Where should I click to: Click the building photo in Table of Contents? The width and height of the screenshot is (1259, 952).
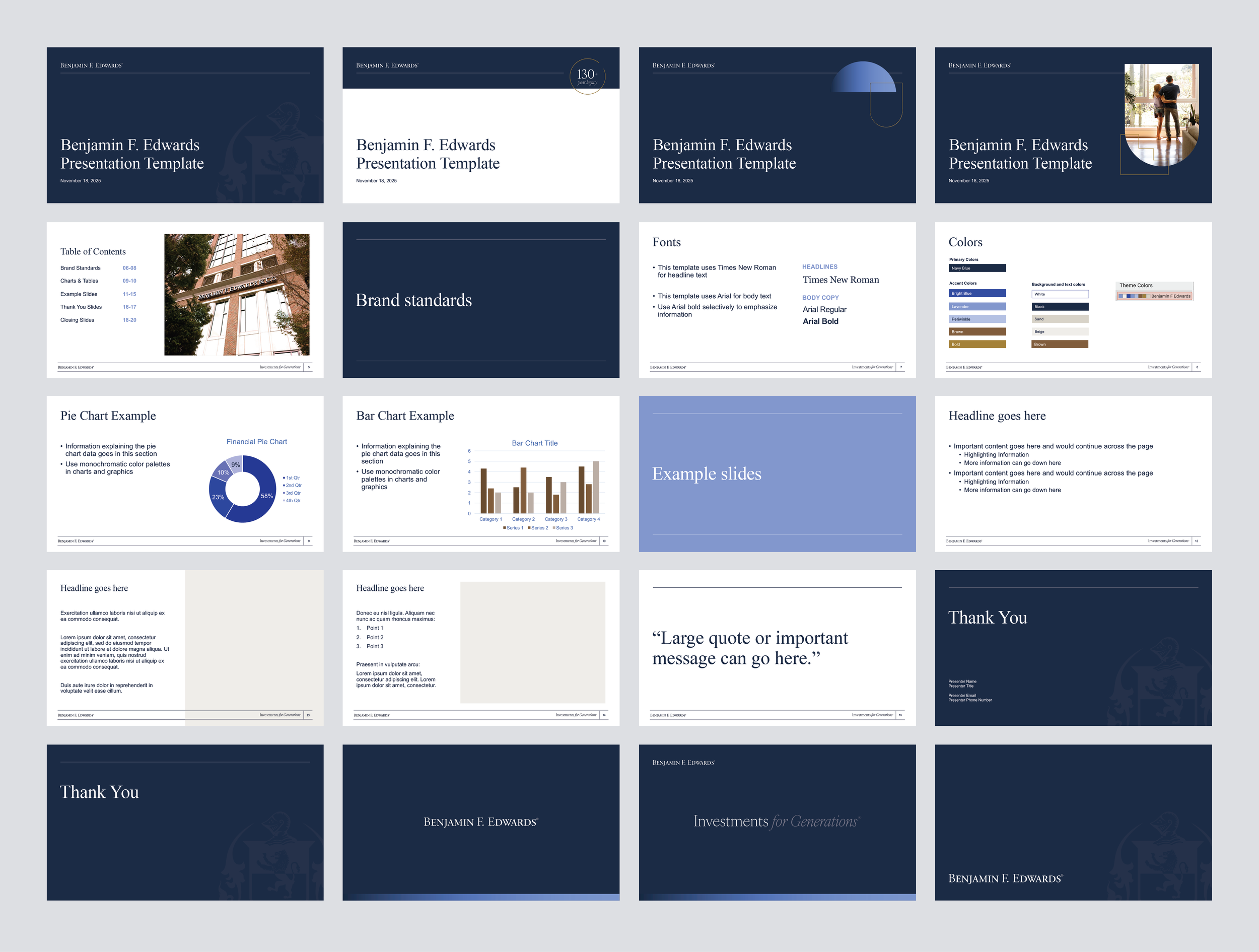pos(237,294)
